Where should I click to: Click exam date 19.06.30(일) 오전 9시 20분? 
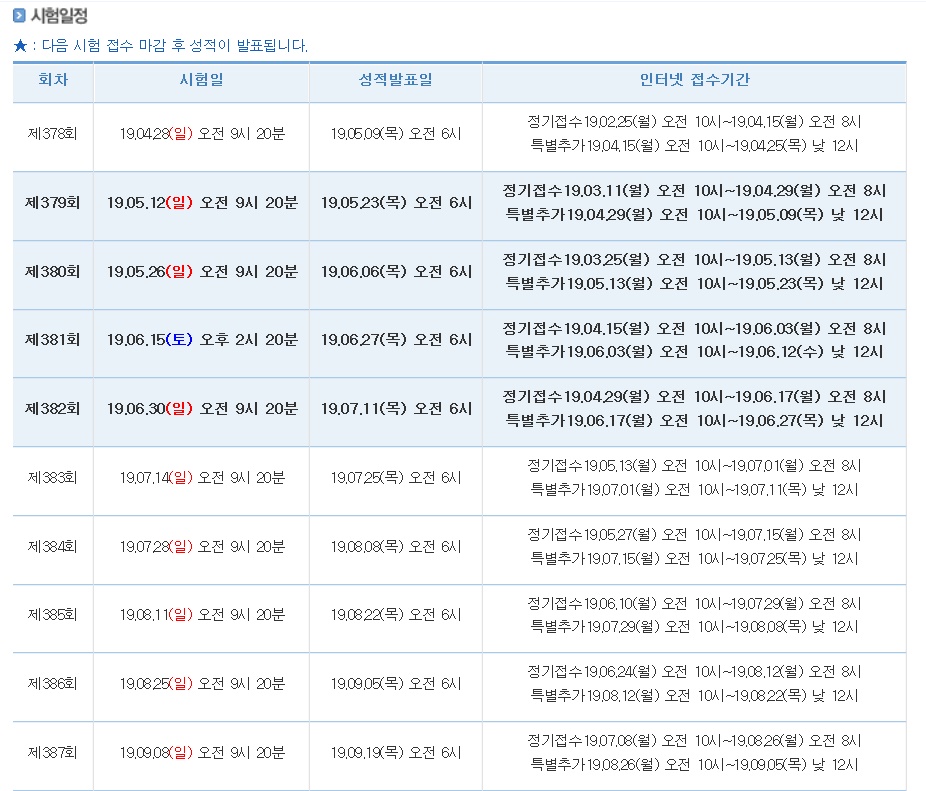click(x=203, y=409)
